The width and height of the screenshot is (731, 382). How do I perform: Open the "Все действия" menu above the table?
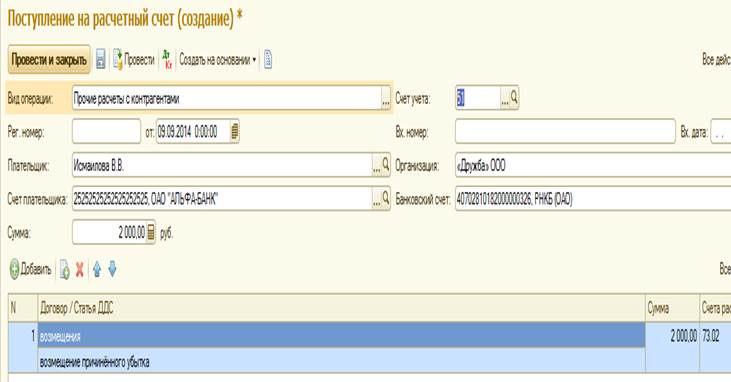(x=725, y=269)
